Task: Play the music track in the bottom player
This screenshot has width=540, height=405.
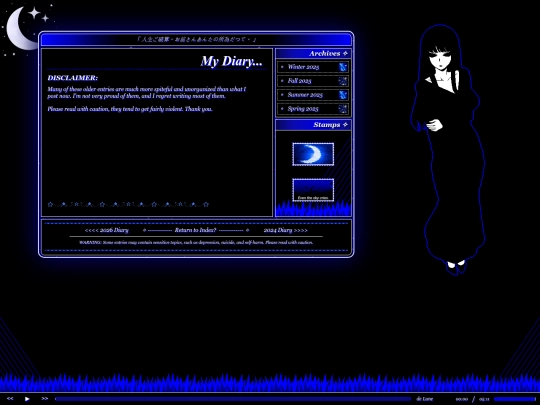Action: pos(27,399)
